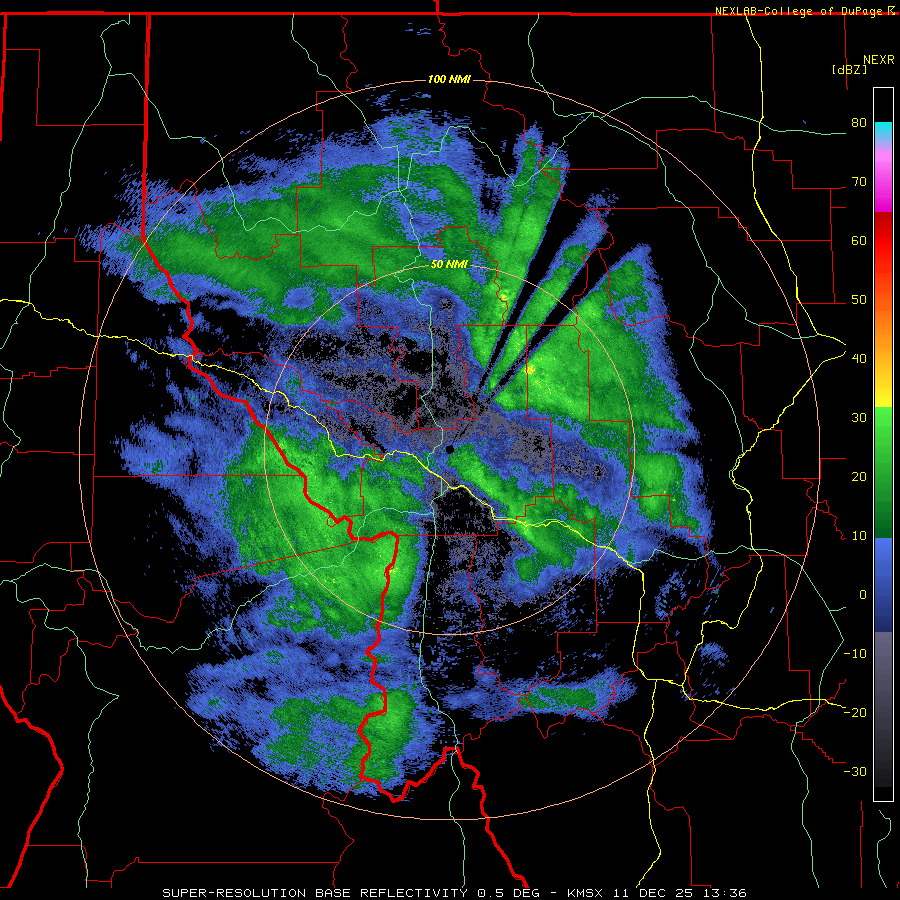Viewport: 900px width, 900px height.
Task: Click the 40 dBZ scale value
Action: (859, 358)
